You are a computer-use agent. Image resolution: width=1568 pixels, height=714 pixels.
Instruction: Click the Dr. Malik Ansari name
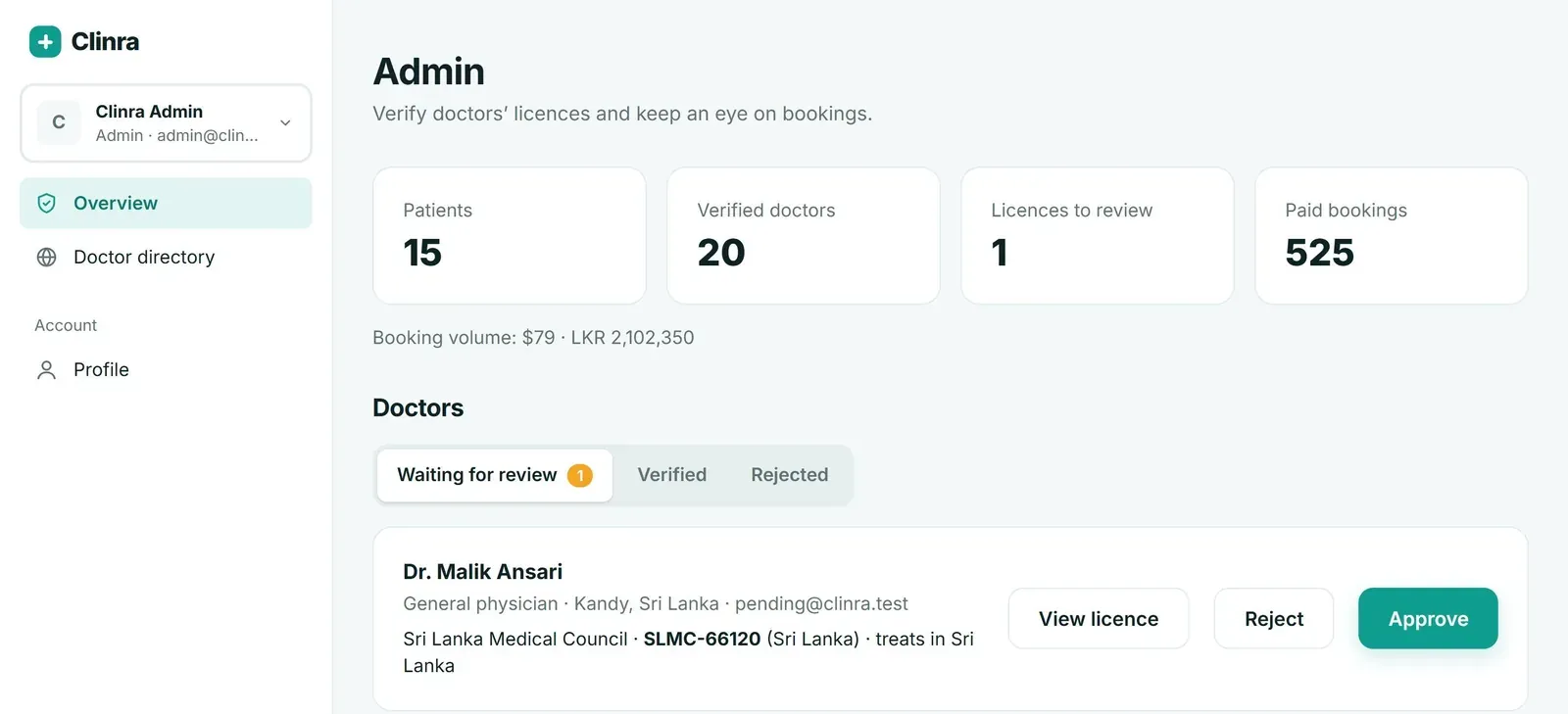(x=483, y=571)
